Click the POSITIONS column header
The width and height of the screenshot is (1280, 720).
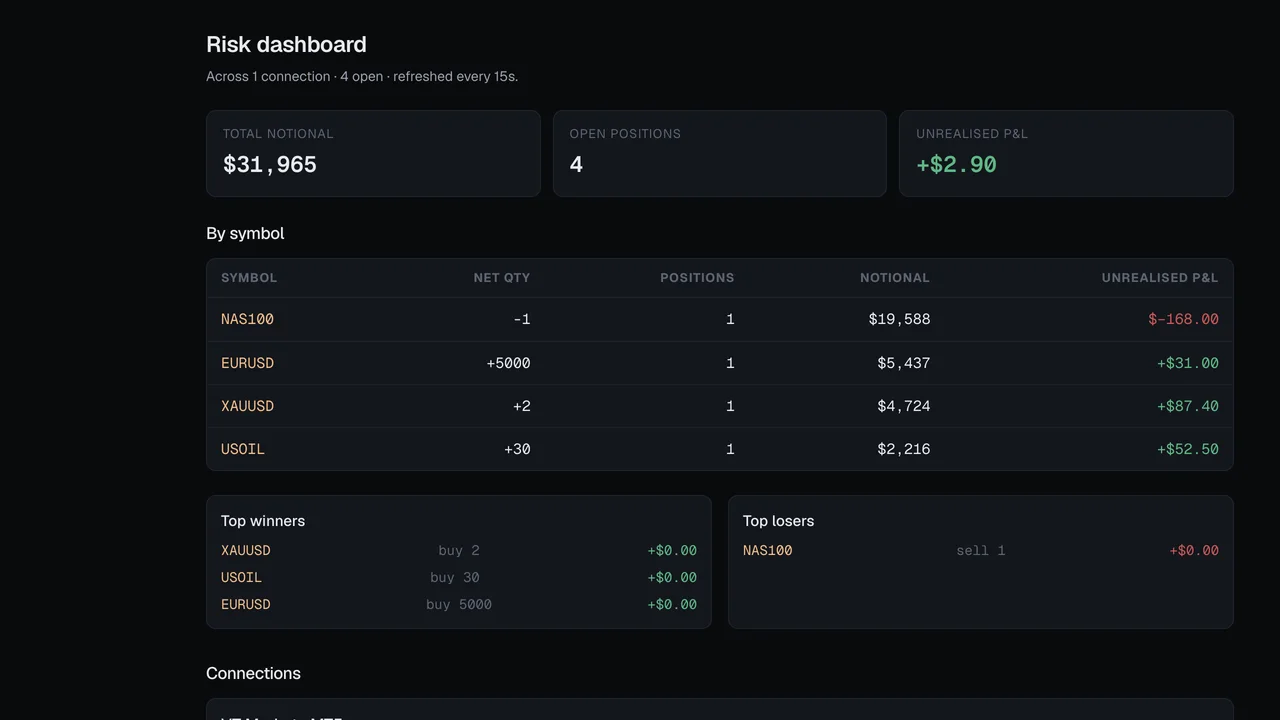pos(697,278)
